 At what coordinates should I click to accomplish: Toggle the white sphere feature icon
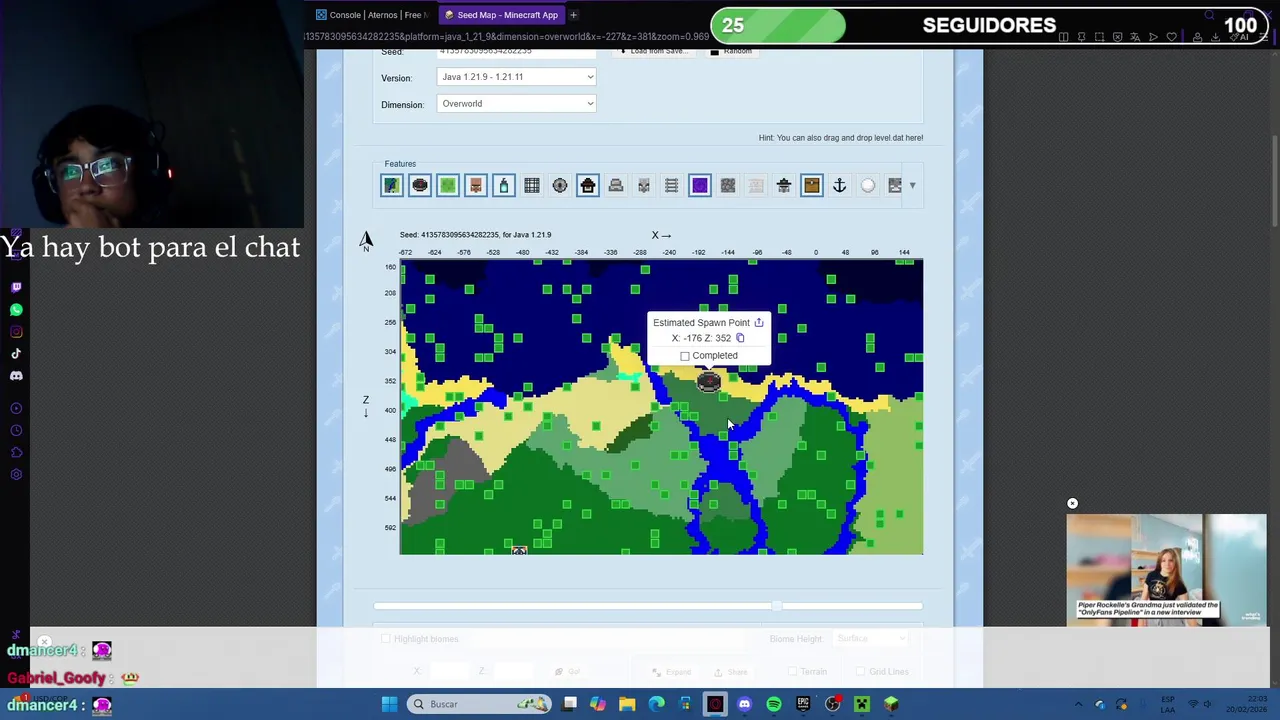[867, 185]
